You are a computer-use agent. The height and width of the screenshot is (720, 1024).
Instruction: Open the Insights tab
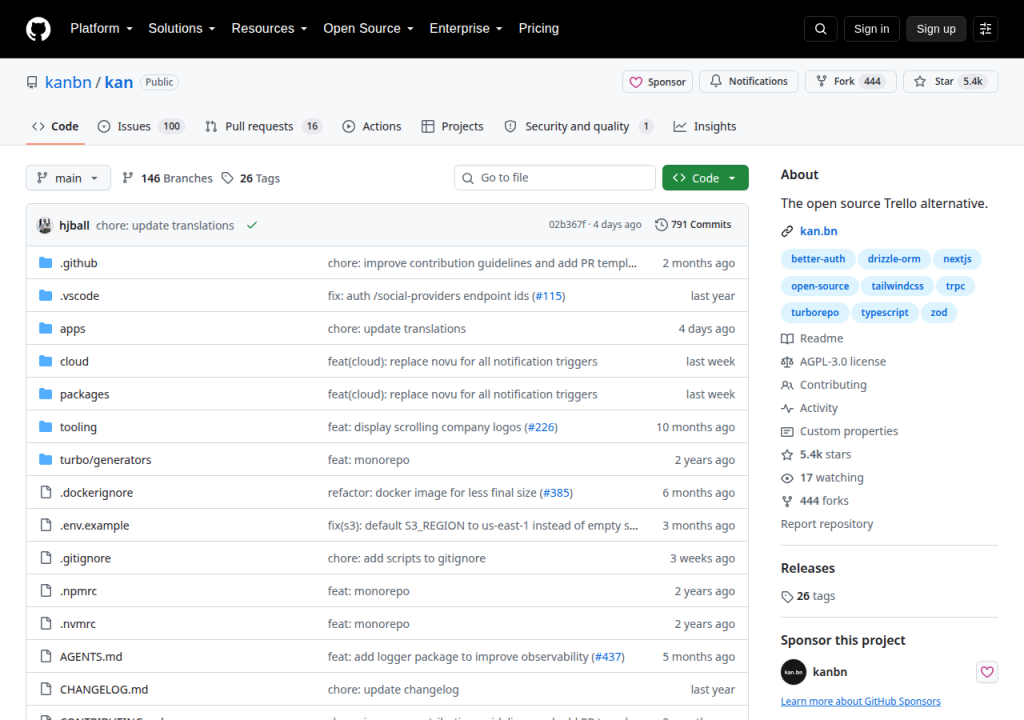click(705, 126)
